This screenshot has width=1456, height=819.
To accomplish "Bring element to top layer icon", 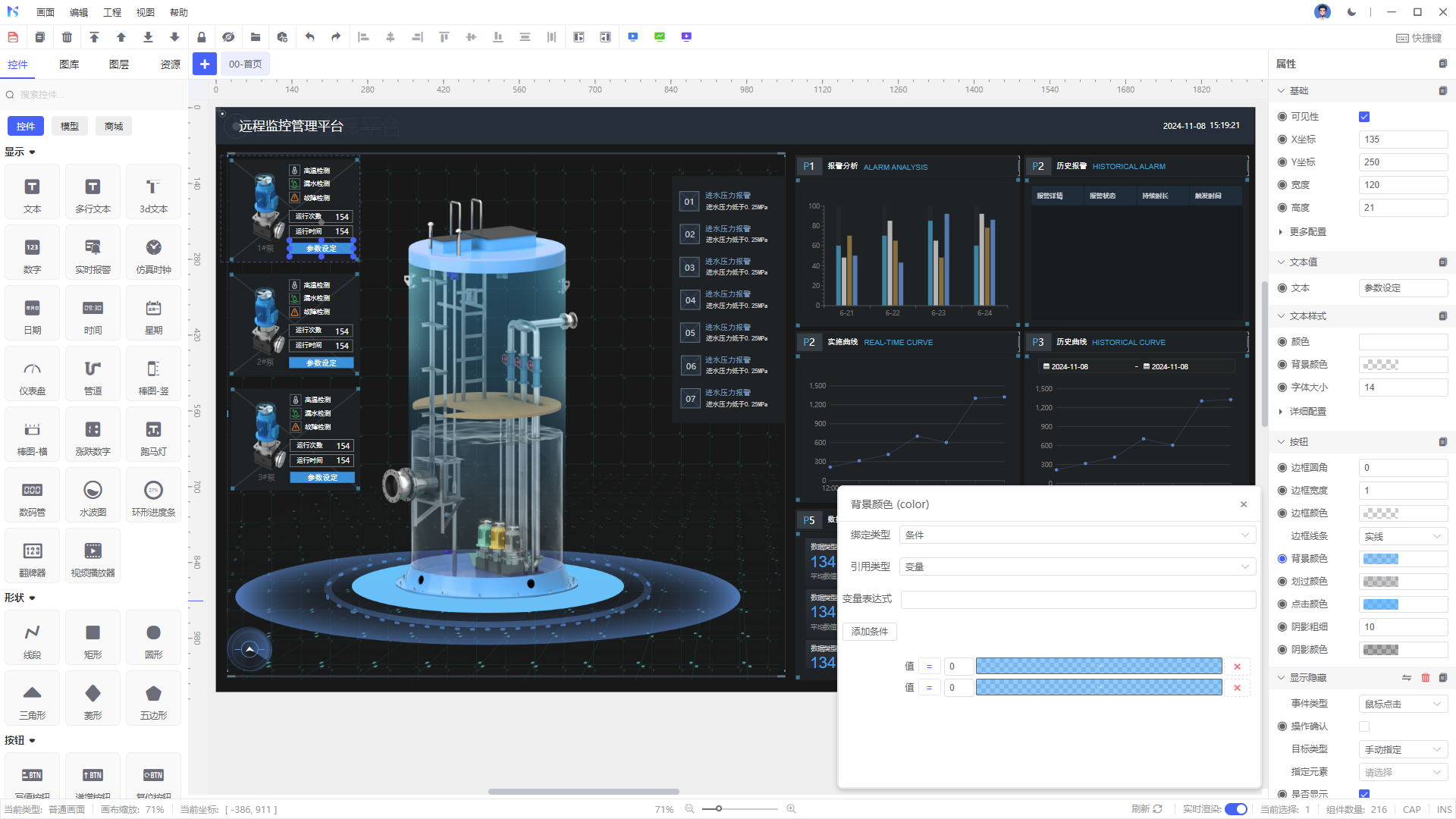I will coord(94,37).
